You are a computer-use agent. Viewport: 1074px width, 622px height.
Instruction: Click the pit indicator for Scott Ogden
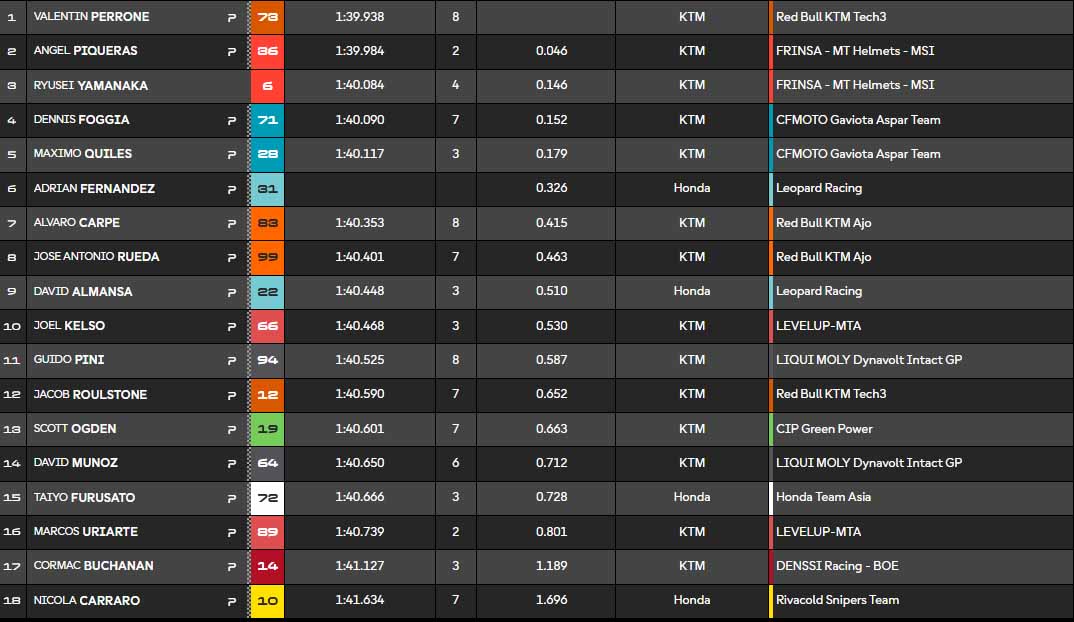tap(232, 429)
